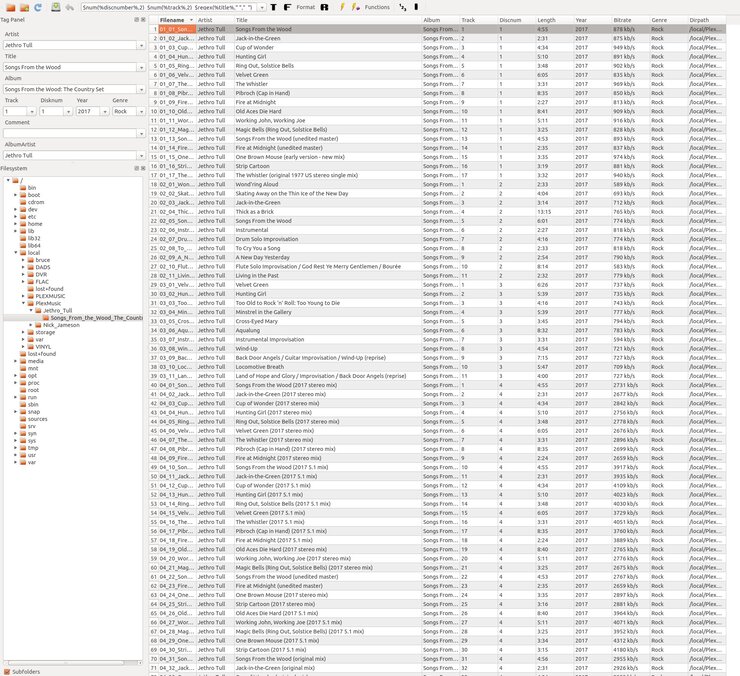Run the Tag to File (T) action
Viewport: 740px width, 676px height.
(274, 7)
